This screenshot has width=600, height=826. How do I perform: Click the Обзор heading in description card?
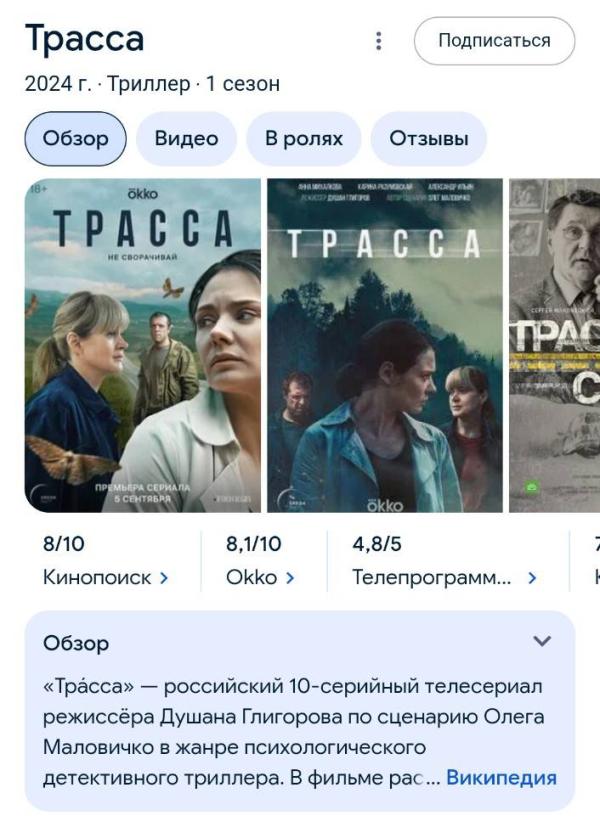point(76,643)
